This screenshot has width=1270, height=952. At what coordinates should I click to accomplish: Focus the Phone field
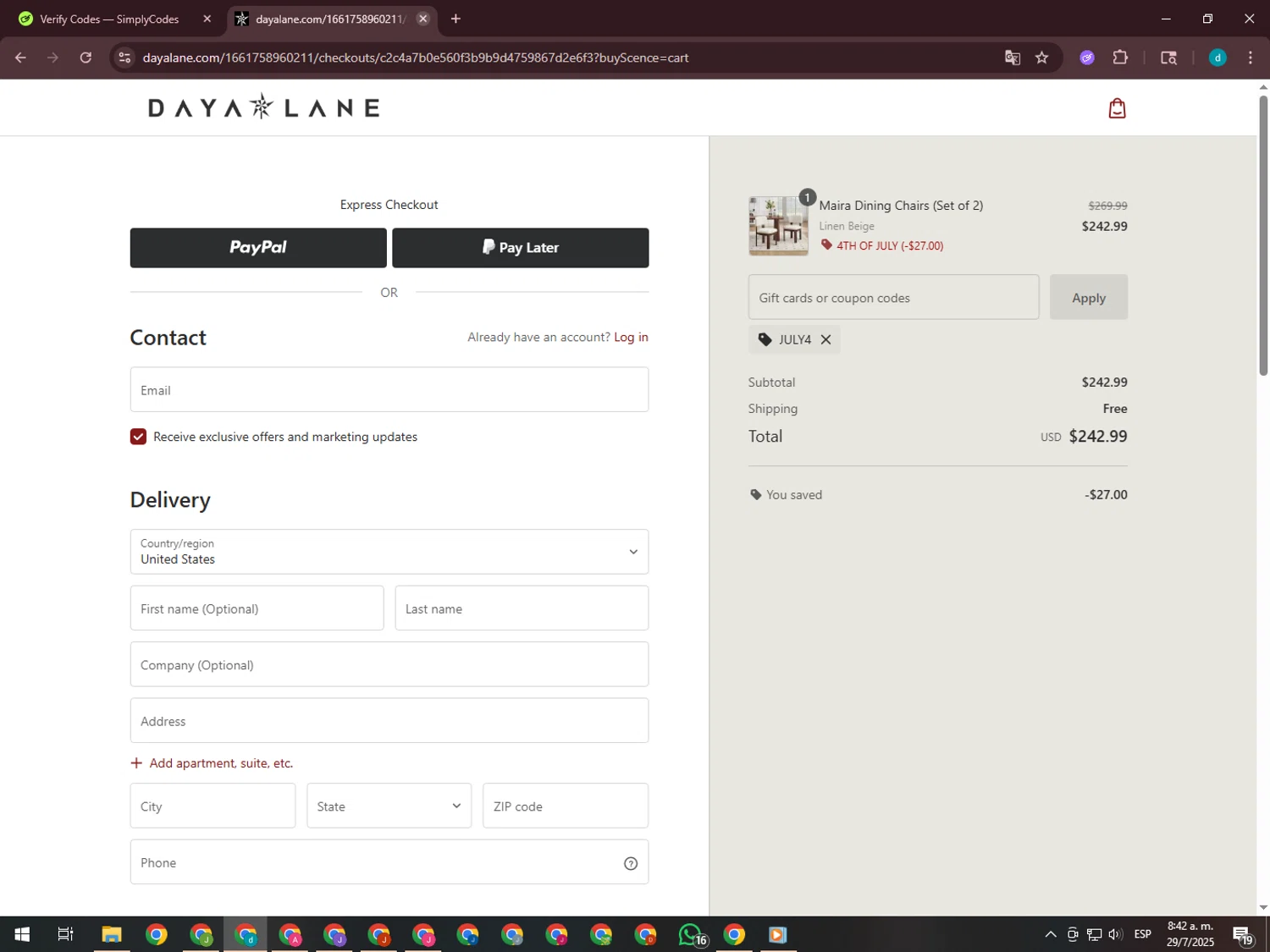(389, 862)
